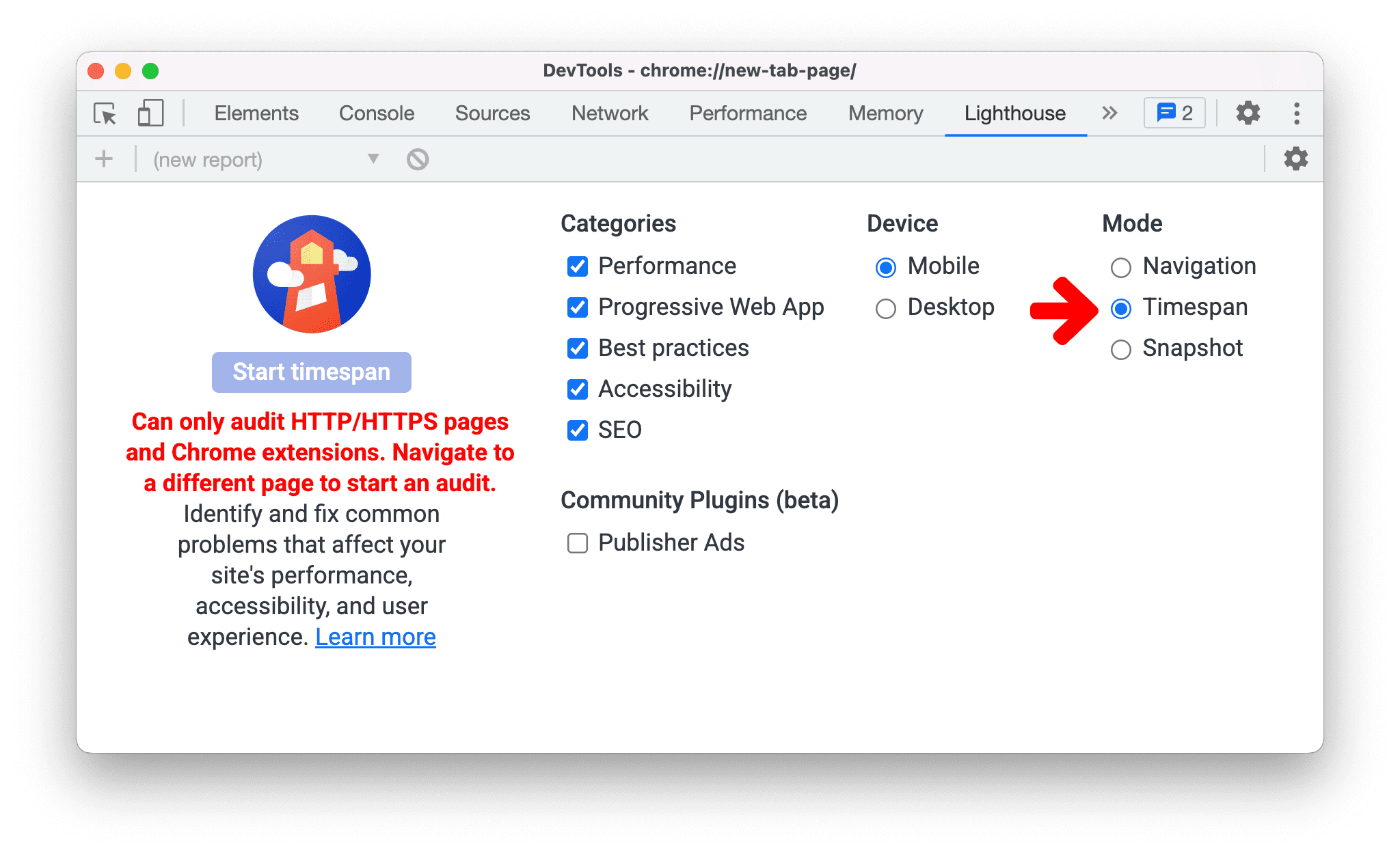Click the inspect element cursor icon
The image size is (1400, 854).
tap(104, 113)
